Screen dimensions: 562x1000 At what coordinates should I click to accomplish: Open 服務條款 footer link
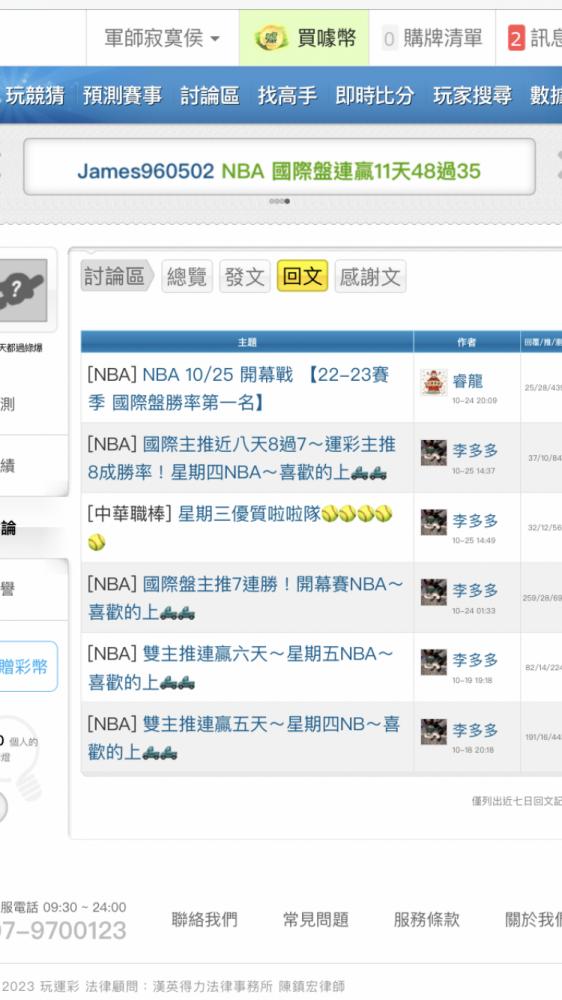(x=426, y=919)
